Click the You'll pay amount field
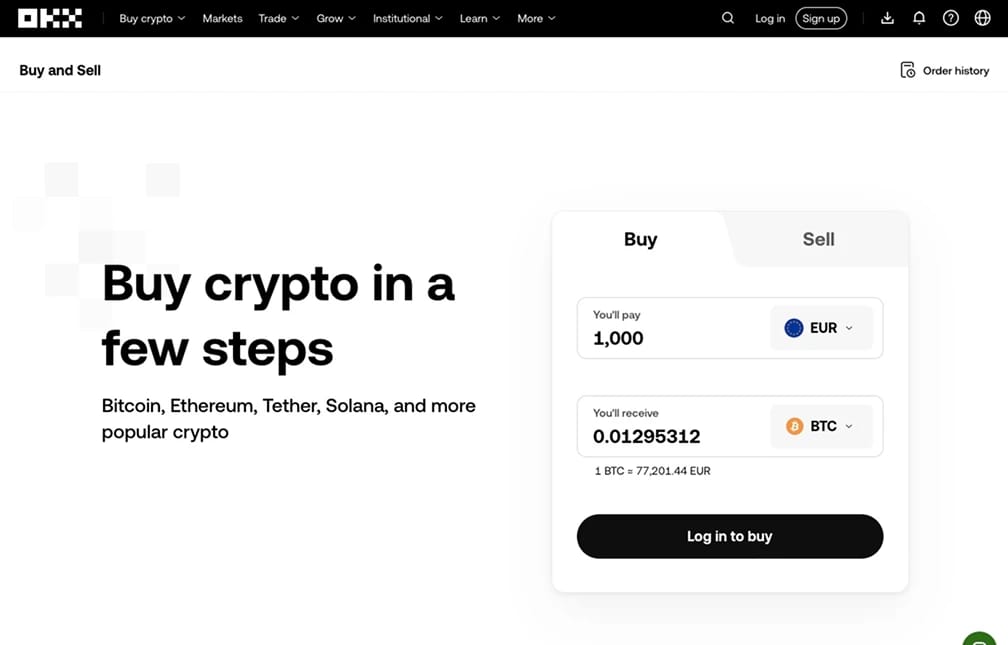 click(672, 328)
